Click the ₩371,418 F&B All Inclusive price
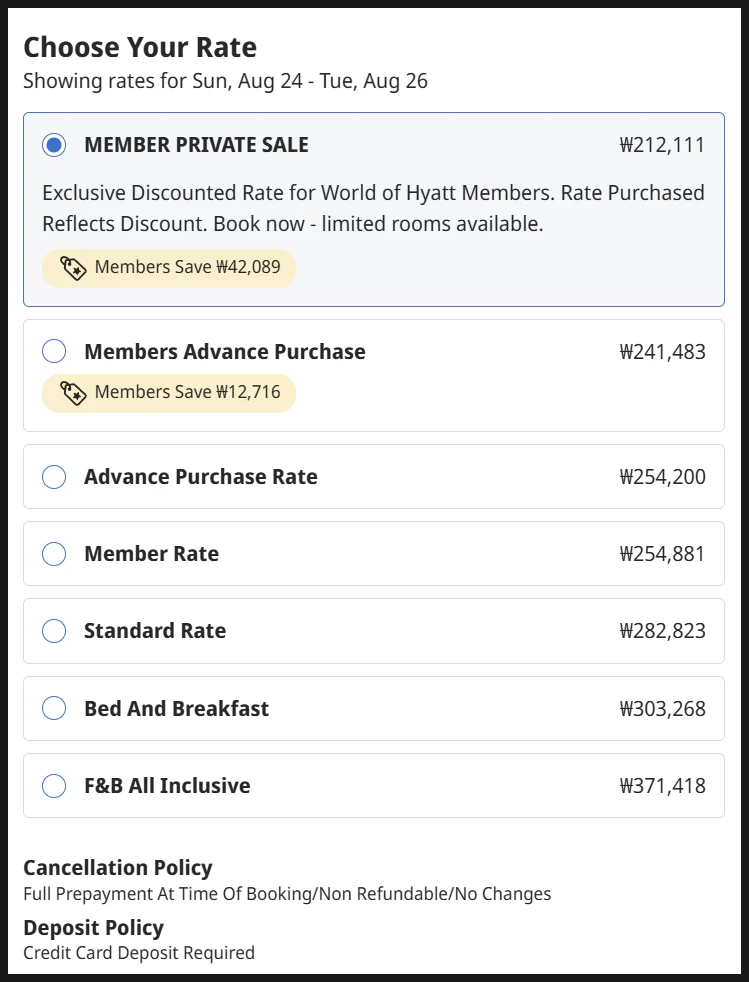Viewport: 749px width, 982px height. [x=662, y=785]
